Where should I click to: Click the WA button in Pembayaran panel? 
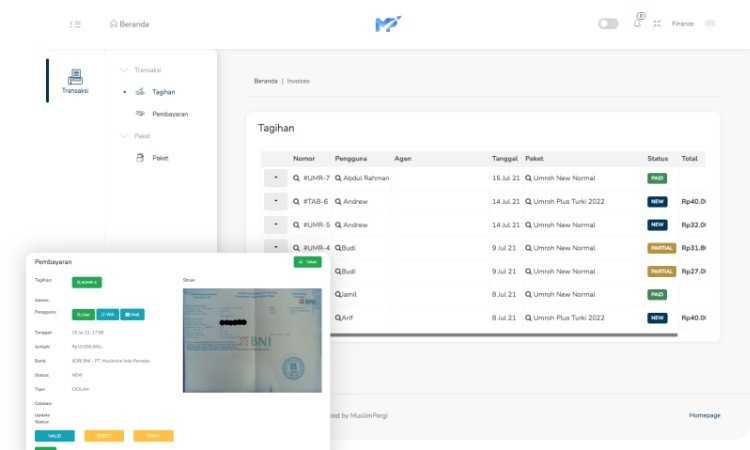108,314
